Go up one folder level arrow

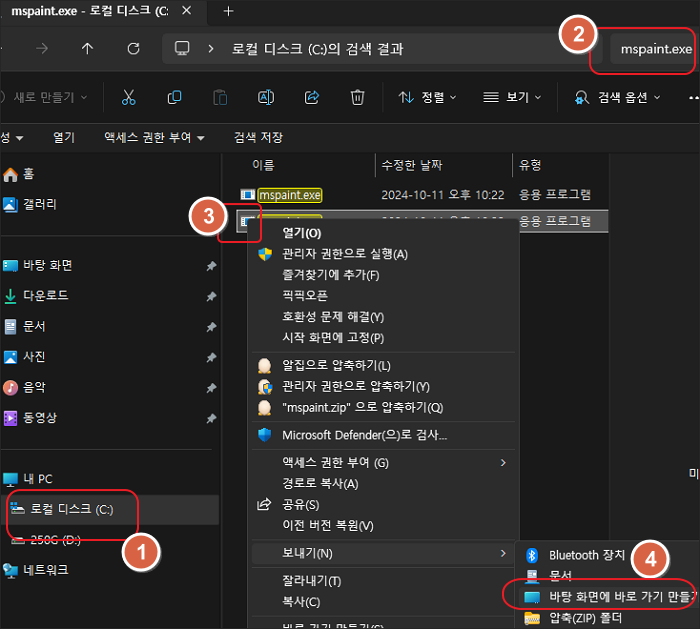click(88, 48)
